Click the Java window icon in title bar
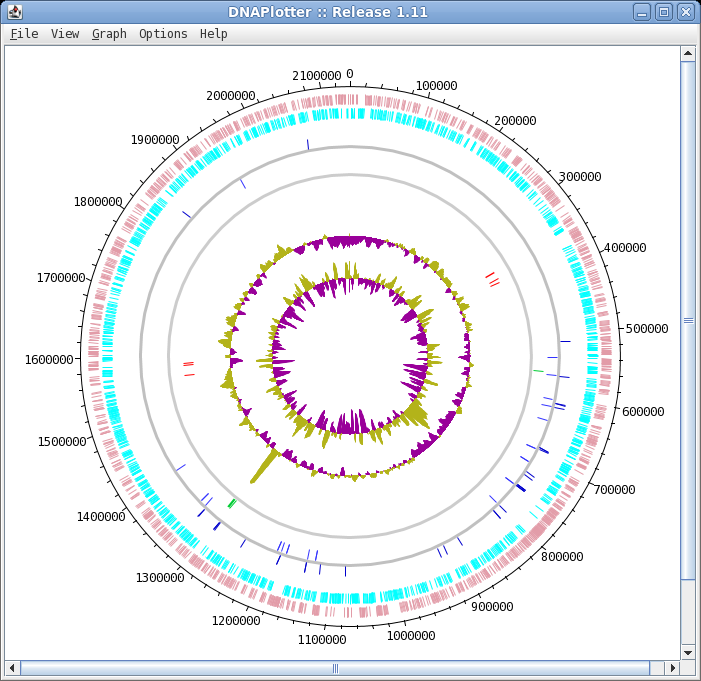Image resolution: width=701 pixels, height=681 pixels. [14, 12]
